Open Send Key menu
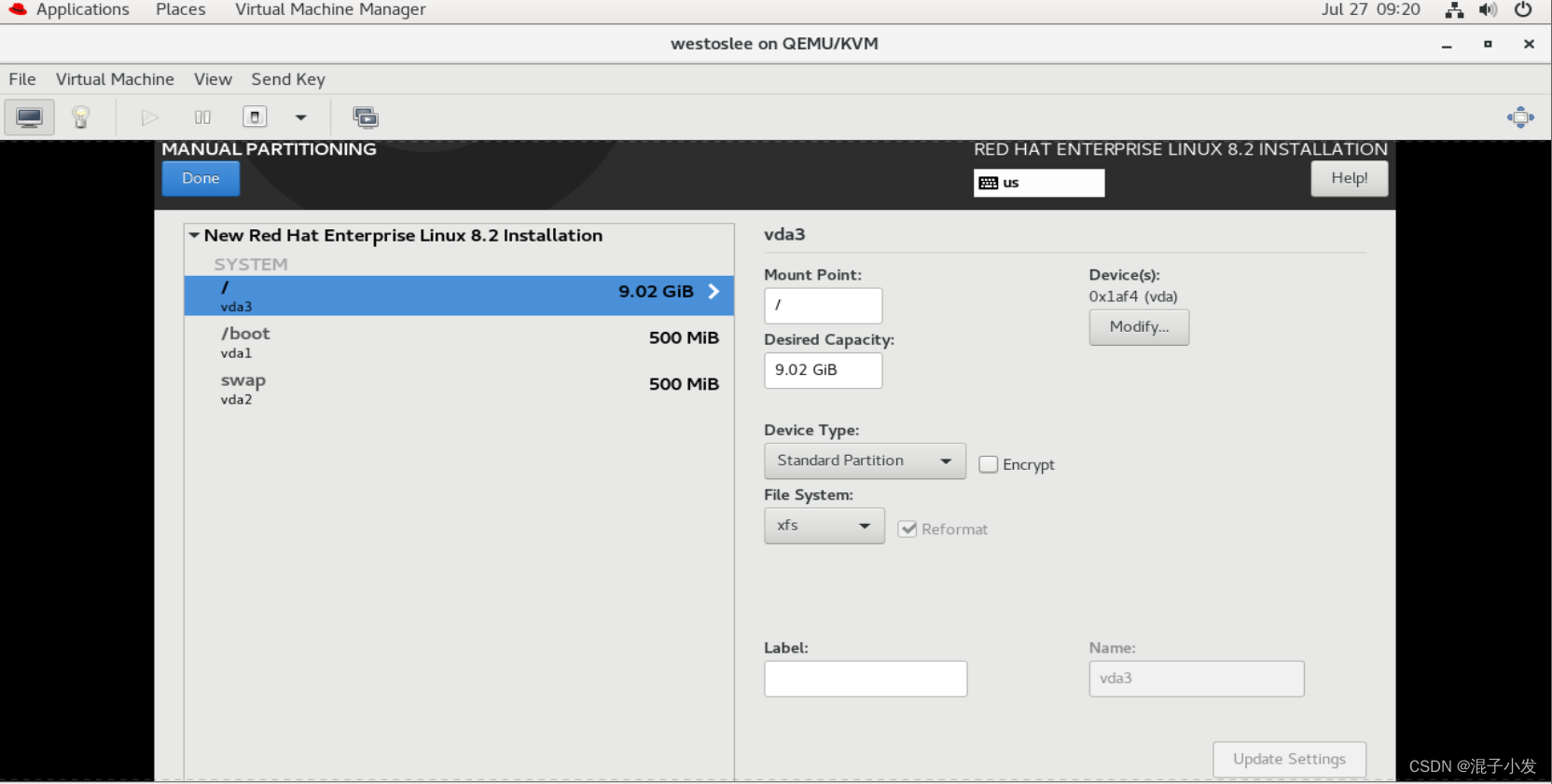This screenshot has width=1552, height=784. click(288, 79)
